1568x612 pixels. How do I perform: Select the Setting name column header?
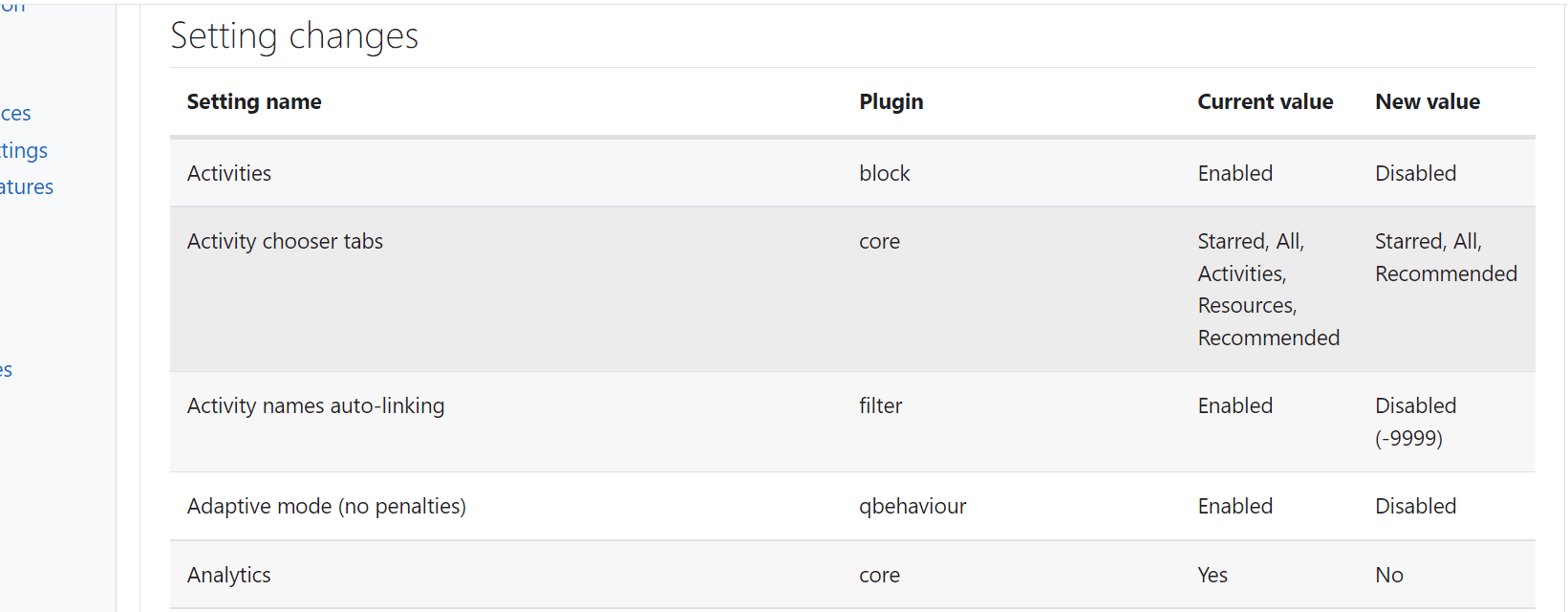click(x=254, y=101)
